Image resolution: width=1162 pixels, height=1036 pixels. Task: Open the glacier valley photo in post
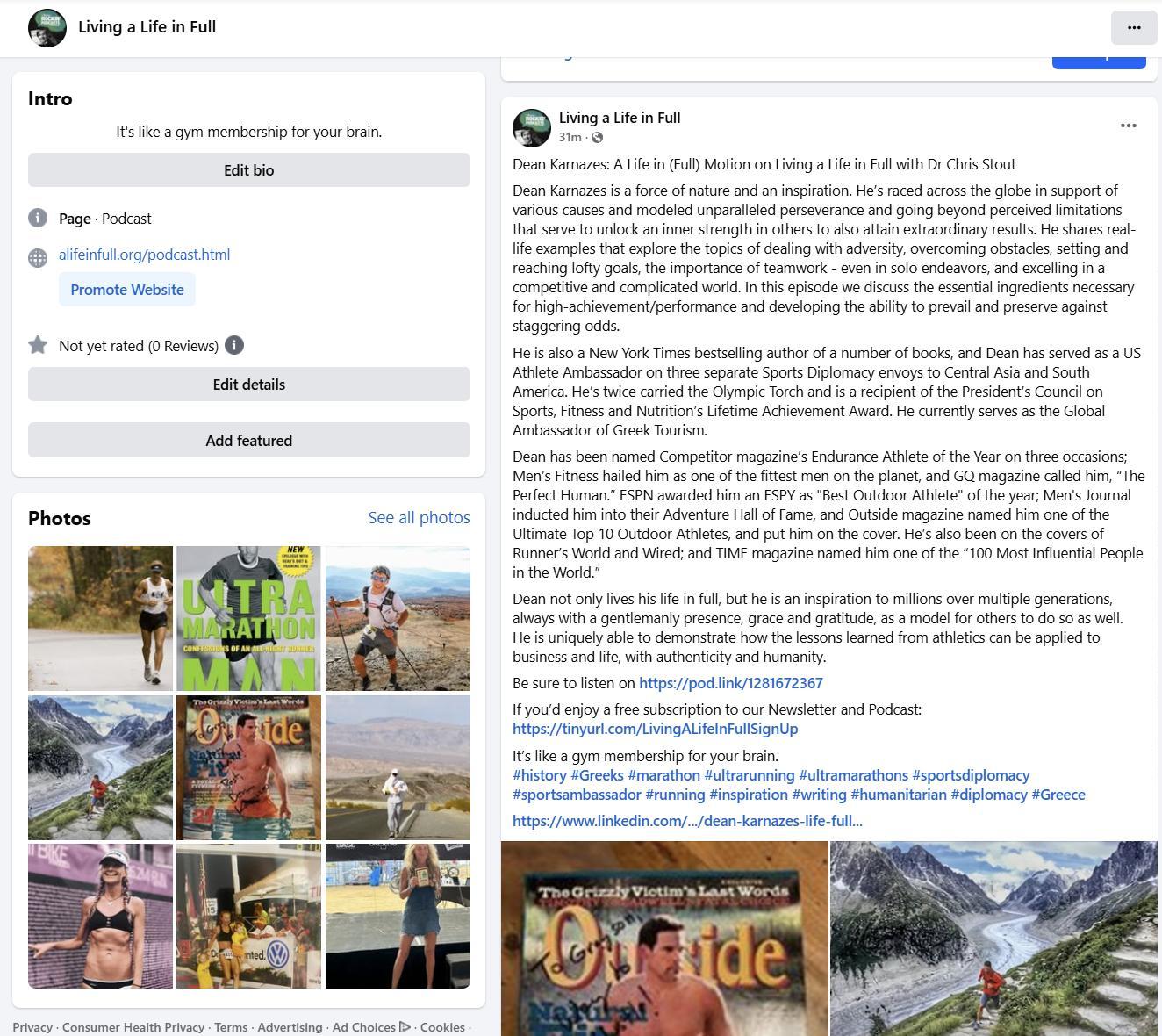click(993, 939)
